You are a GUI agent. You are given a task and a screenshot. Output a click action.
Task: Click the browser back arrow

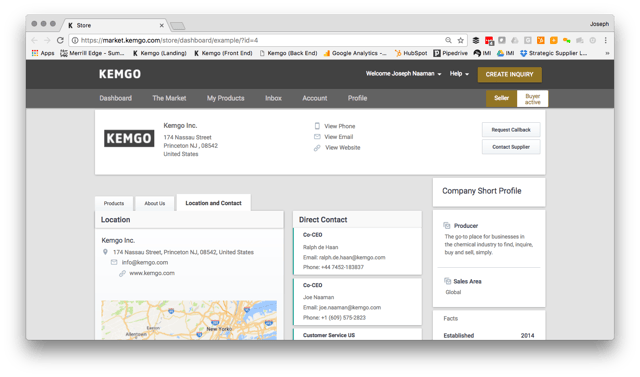pyautogui.click(x=34, y=40)
